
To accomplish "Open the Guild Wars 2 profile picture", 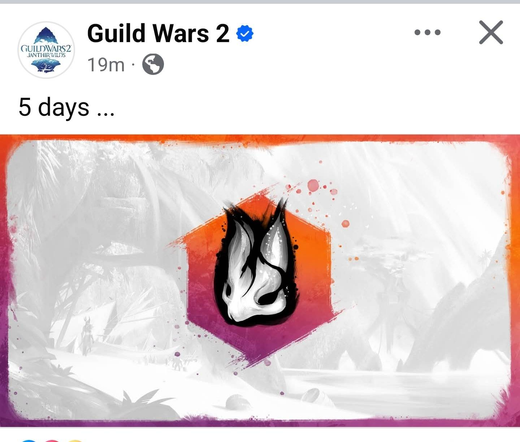I will (46, 50).
